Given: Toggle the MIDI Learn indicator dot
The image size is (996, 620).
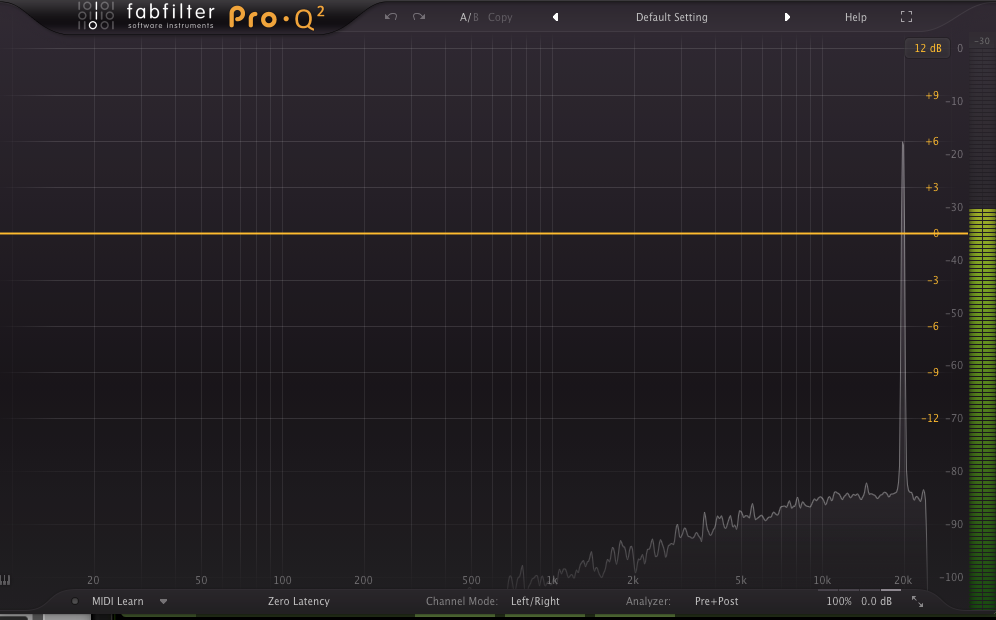Looking at the screenshot, I should [x=75, y=601].
